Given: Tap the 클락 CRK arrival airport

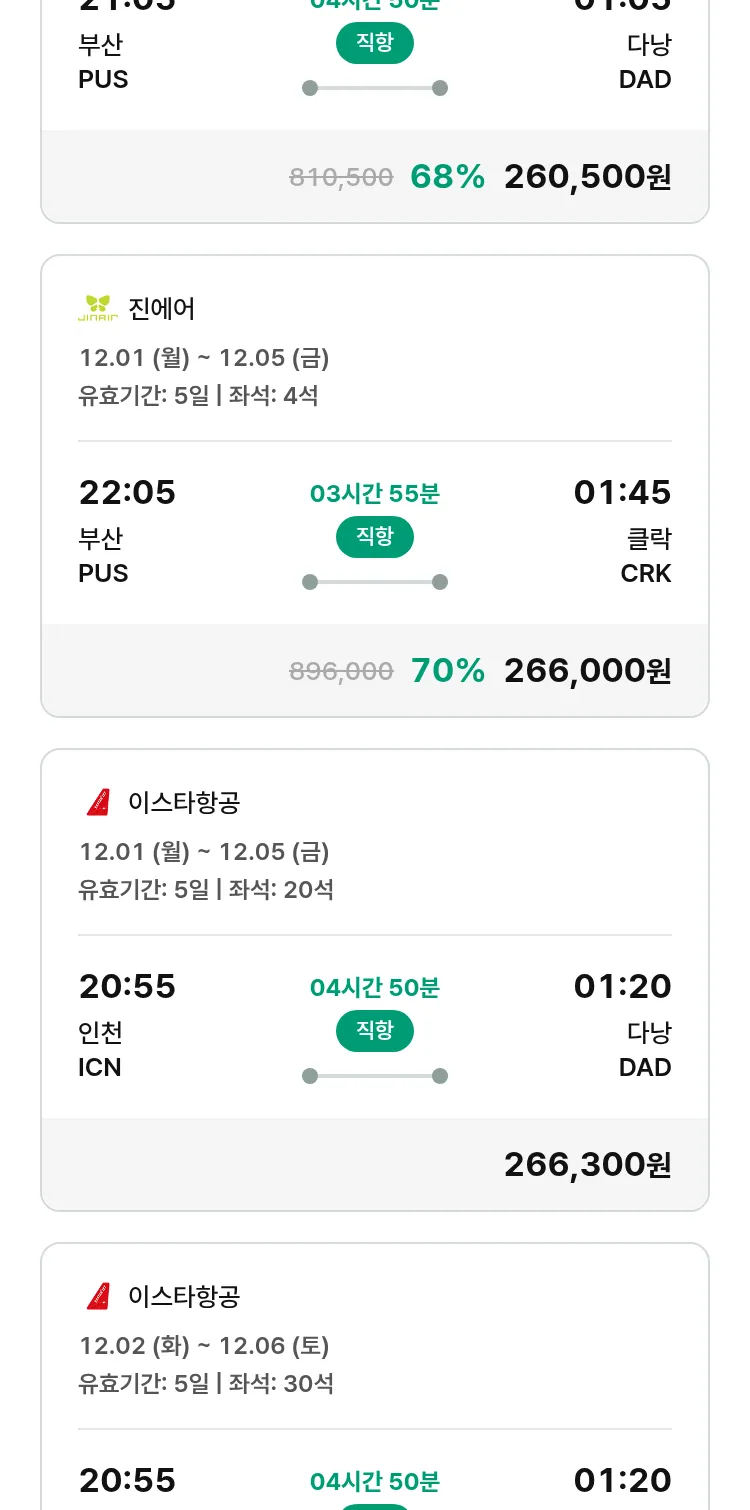Looking at the screenshot, I should click(x=646, y=556).
